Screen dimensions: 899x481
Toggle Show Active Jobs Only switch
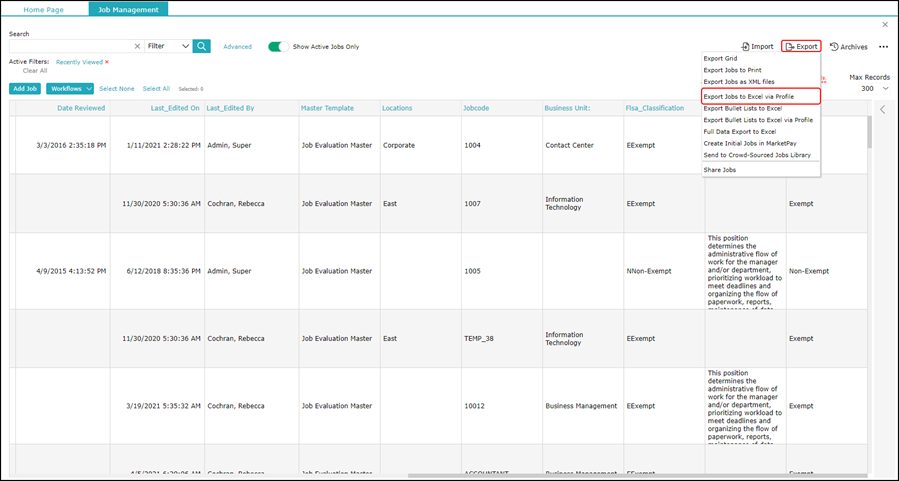[x=278, y=46]
